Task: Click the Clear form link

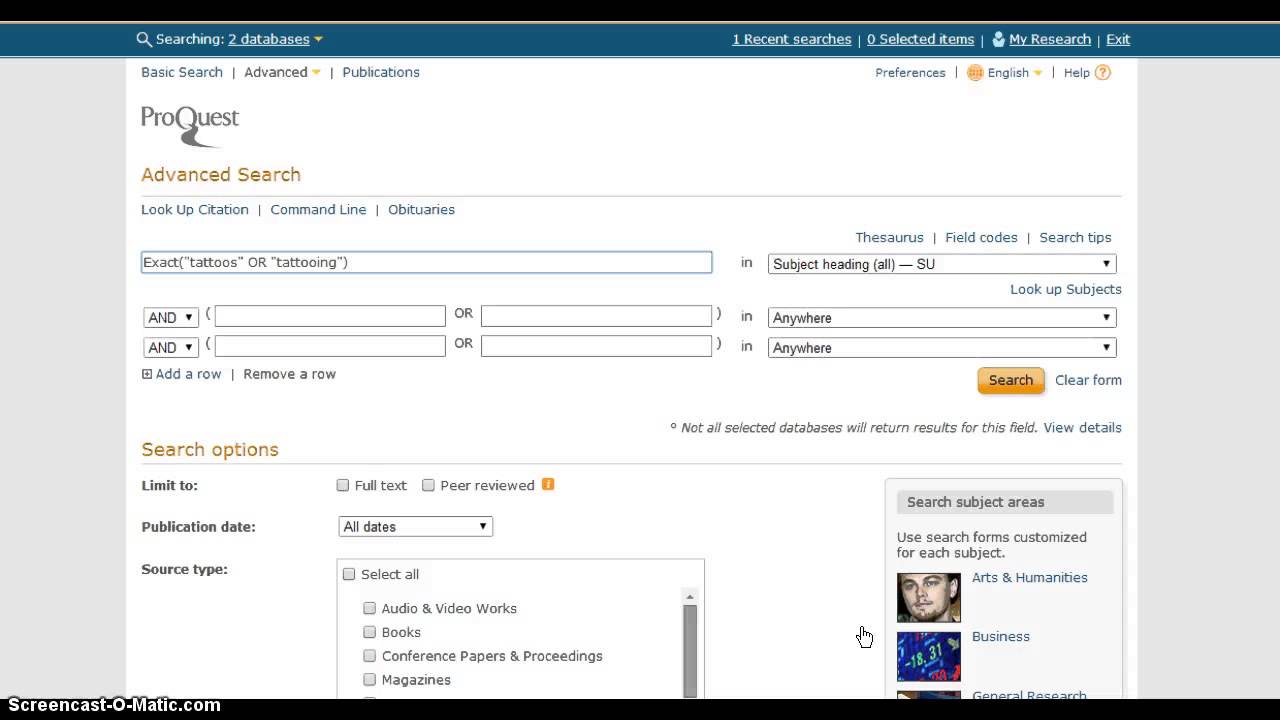Action: tap(1088, 380)
